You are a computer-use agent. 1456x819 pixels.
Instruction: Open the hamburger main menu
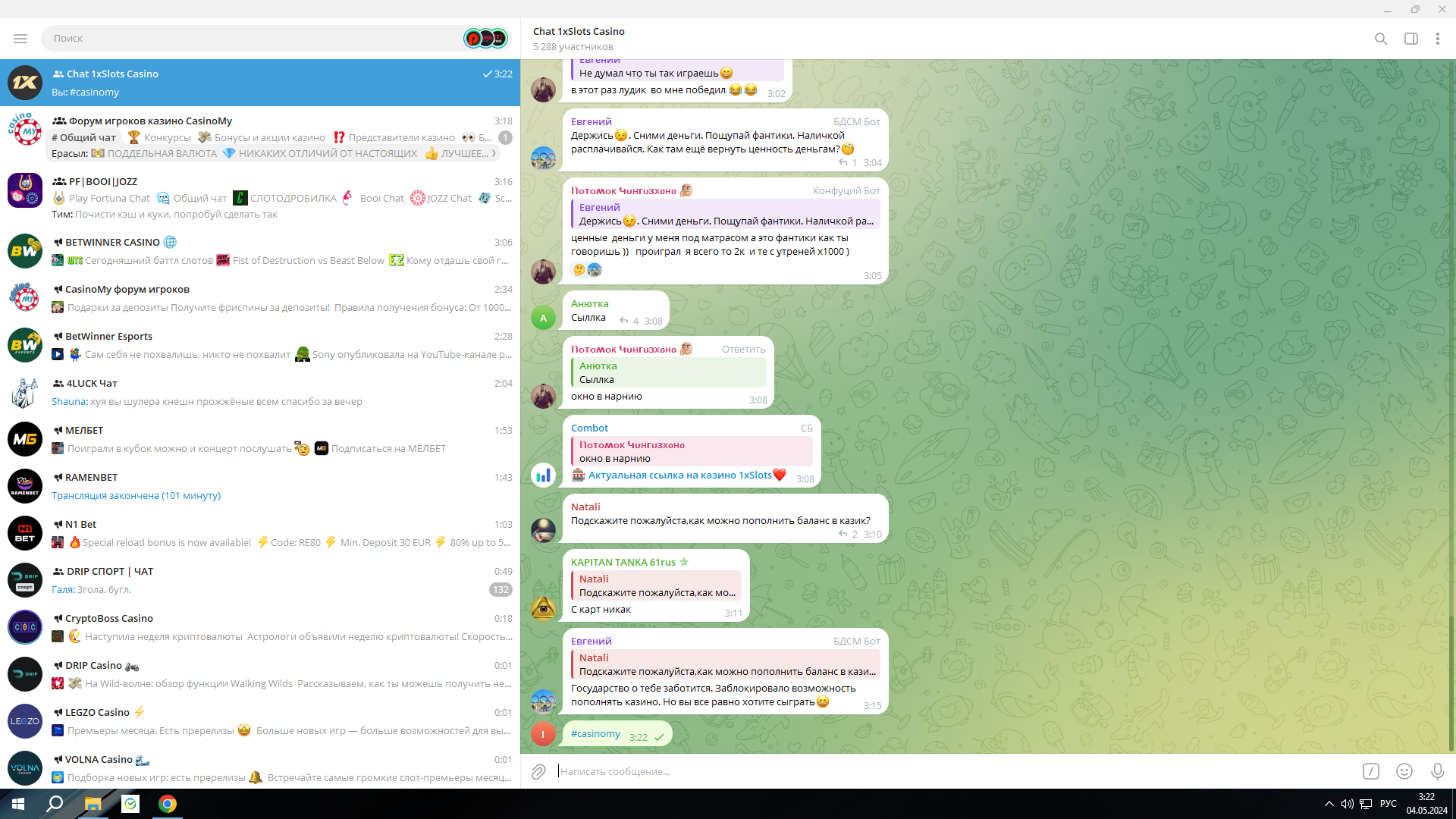[x=20, y=39]
